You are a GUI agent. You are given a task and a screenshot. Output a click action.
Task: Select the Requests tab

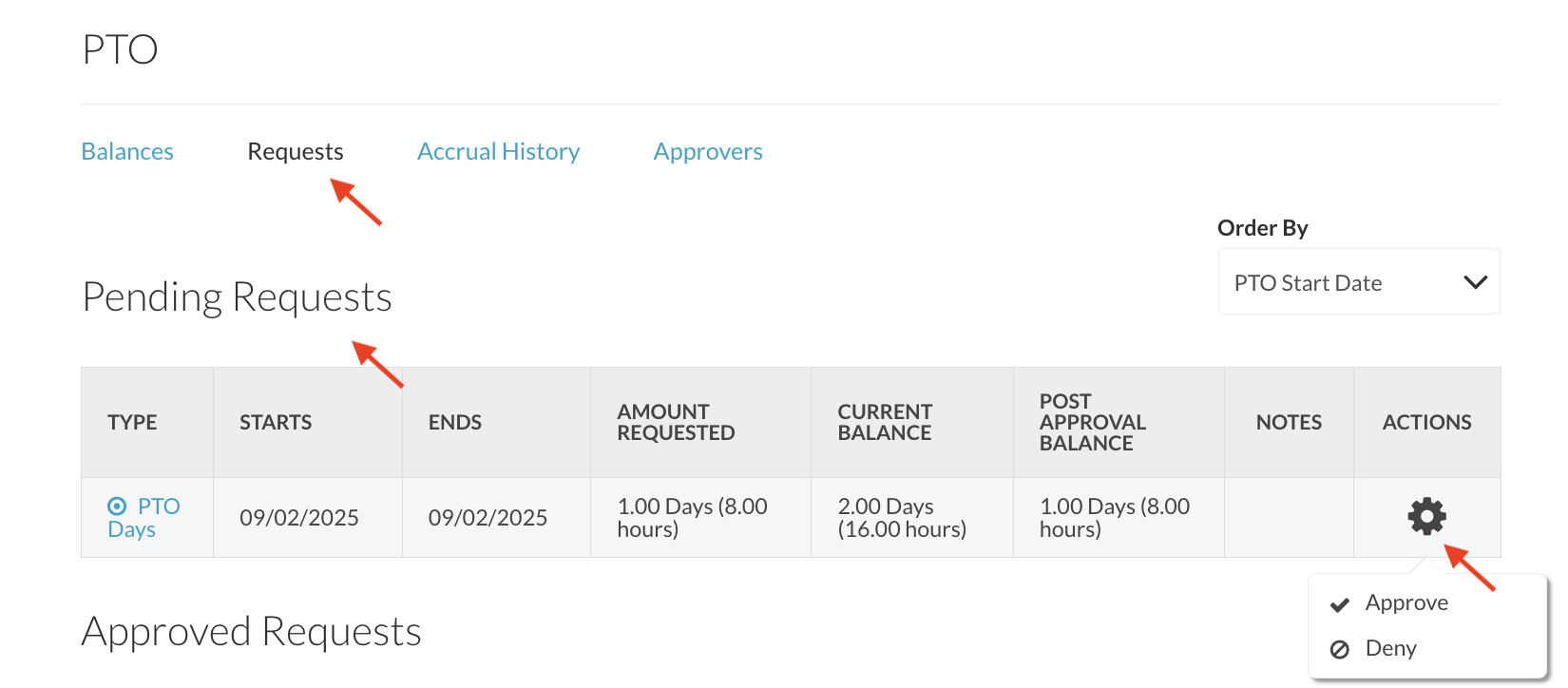[295, 152]
